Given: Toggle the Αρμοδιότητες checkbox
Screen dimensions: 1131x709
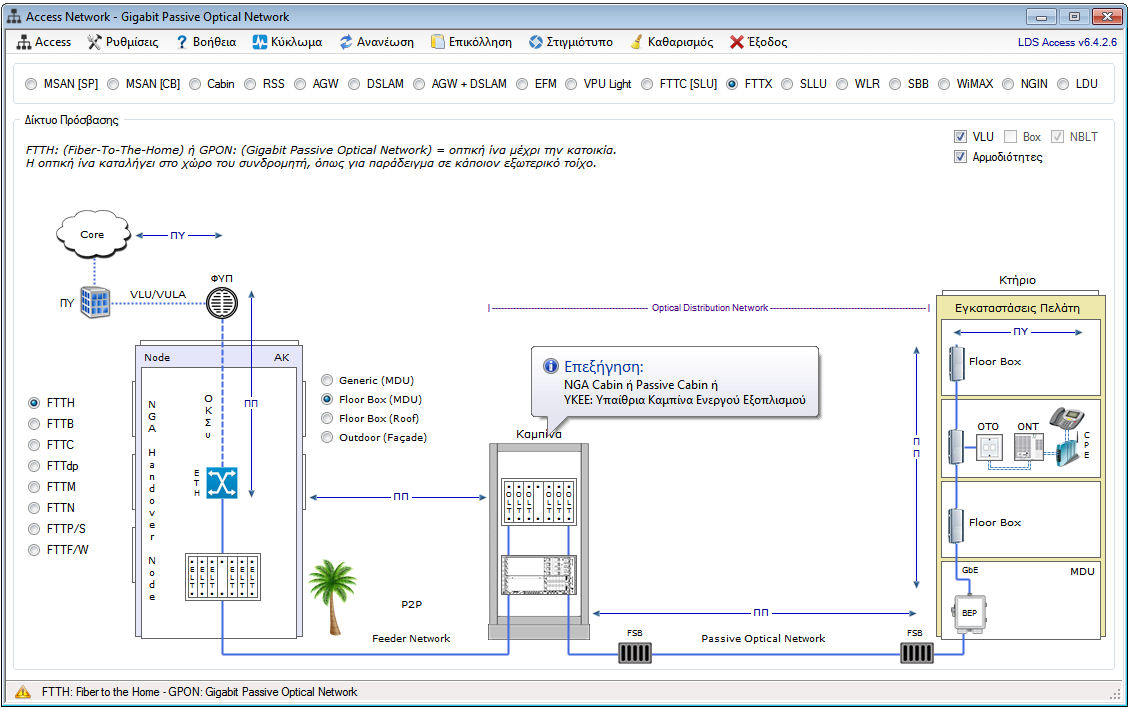Looking at the screenshot, I should click(x=961, y=156).
